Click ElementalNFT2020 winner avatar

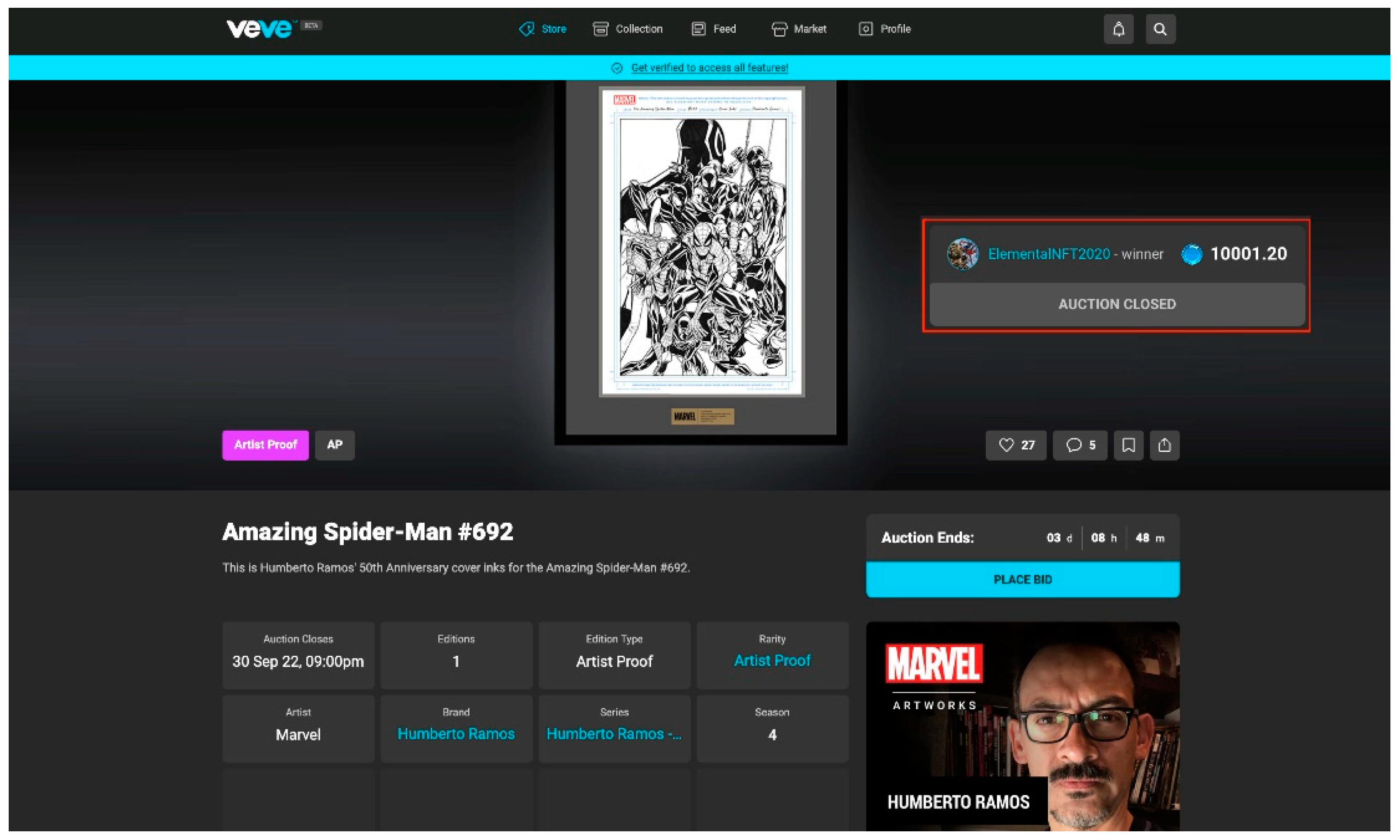click(962, 254)
